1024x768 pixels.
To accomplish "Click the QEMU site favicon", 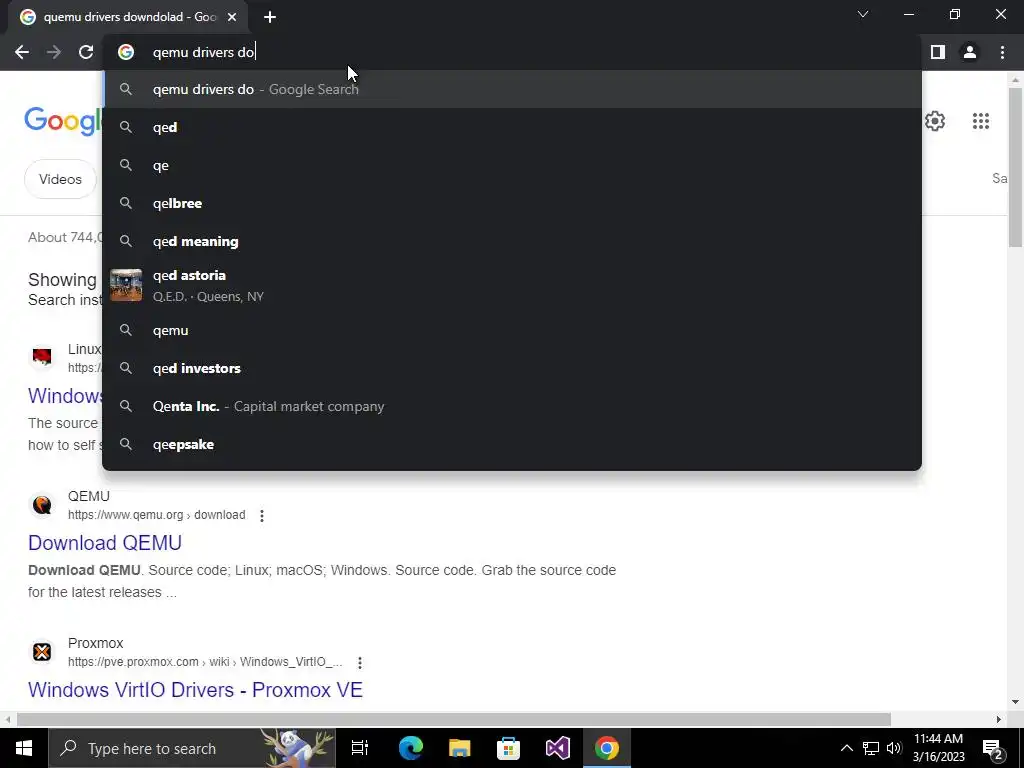I will [x=42, y=505].
